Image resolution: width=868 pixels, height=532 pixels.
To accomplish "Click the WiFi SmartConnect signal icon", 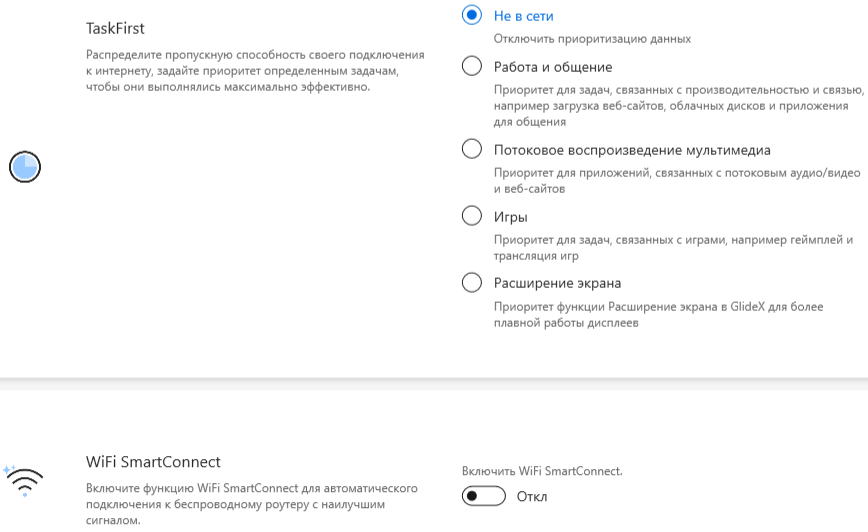I will tap(23, 481).
